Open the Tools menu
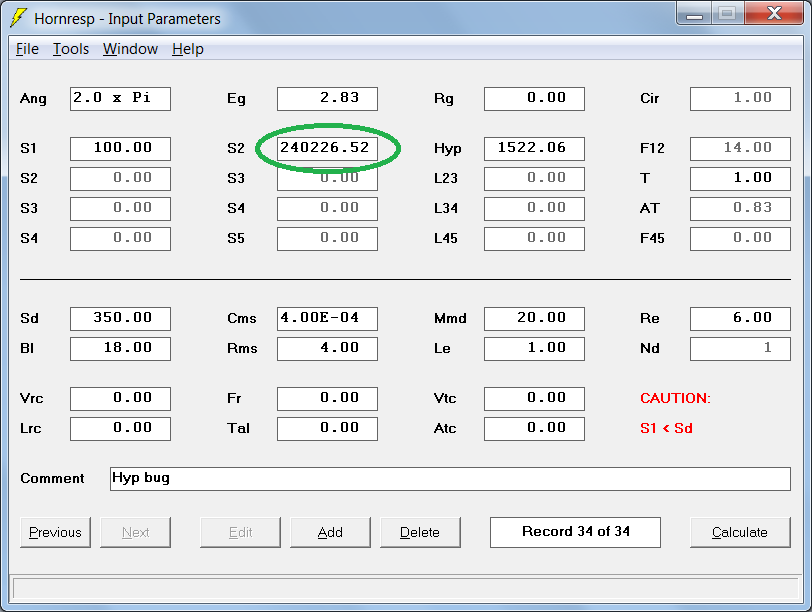 pyautogui.click(x=71, y=49)
